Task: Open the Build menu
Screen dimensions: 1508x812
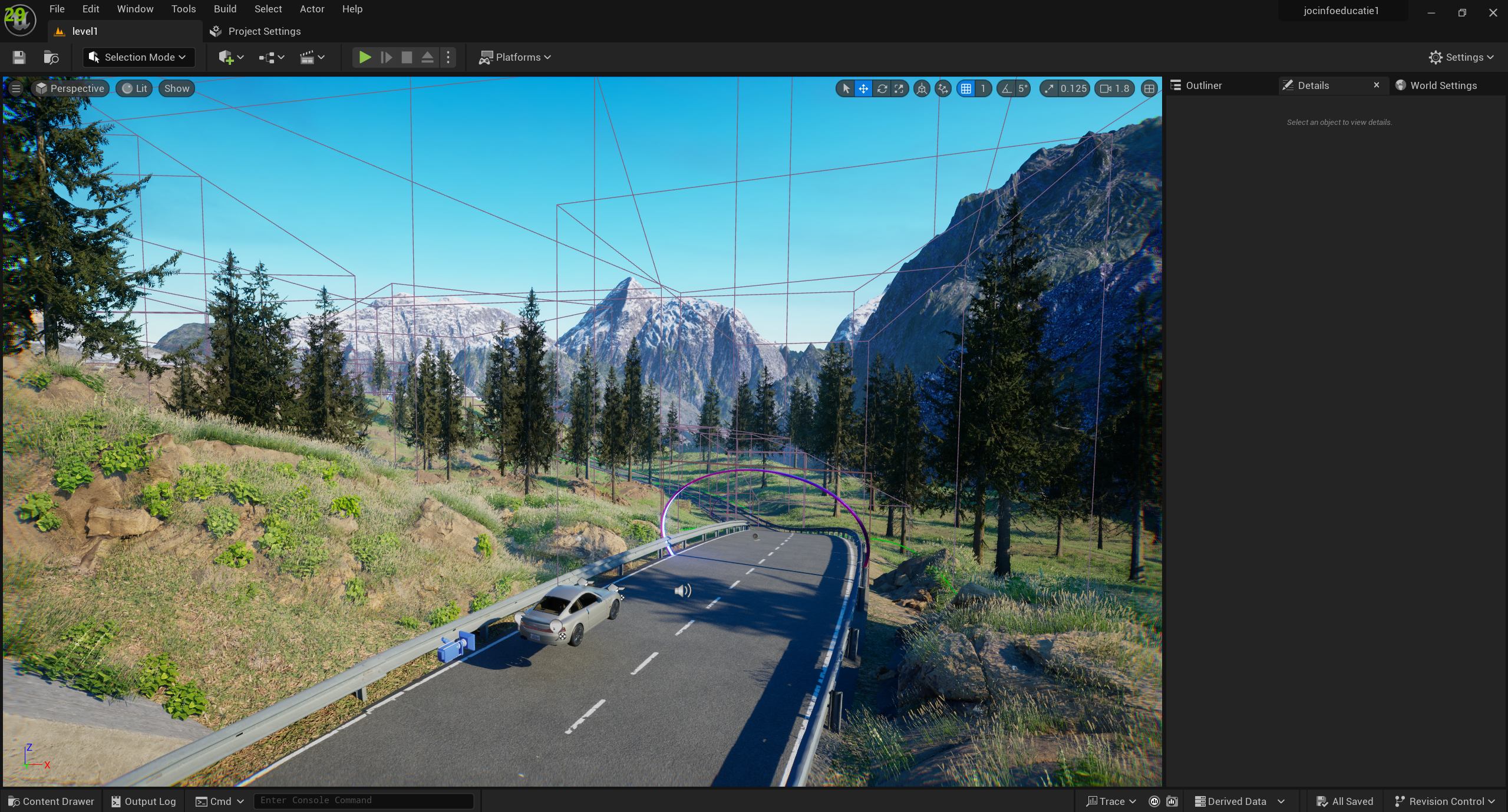Action: pos(225,9)
